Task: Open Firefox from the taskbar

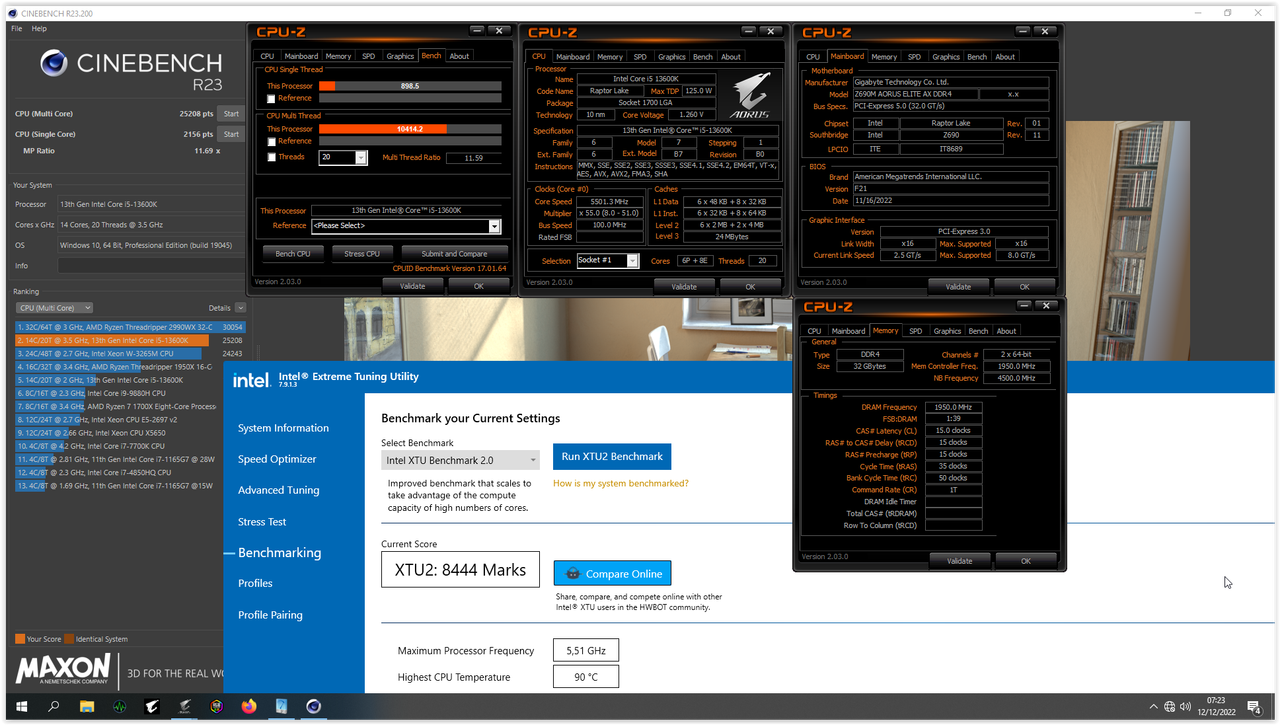Action: 249,706
